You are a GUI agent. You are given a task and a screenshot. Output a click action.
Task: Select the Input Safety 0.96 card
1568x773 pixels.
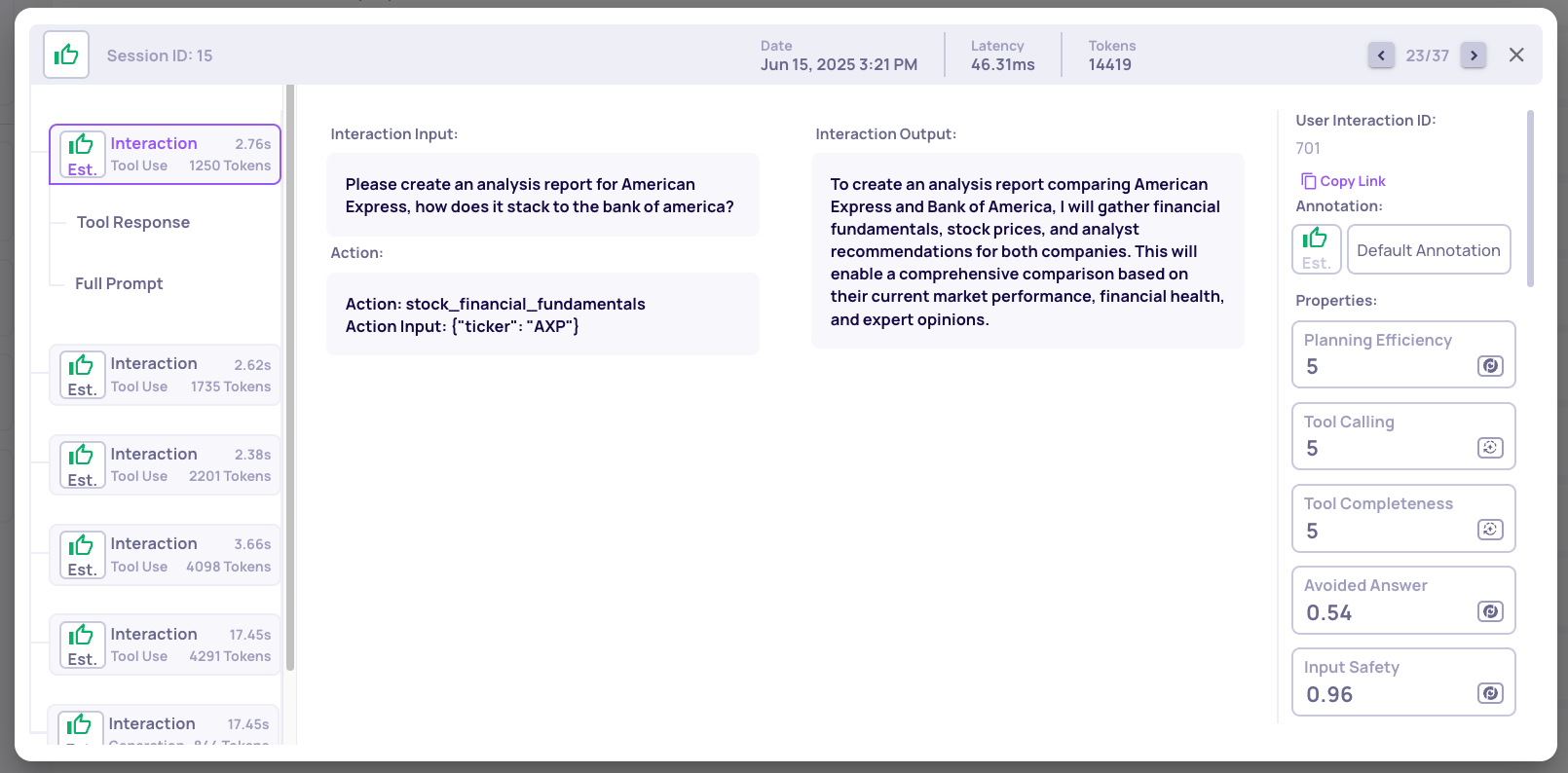tap(1403, 681)
